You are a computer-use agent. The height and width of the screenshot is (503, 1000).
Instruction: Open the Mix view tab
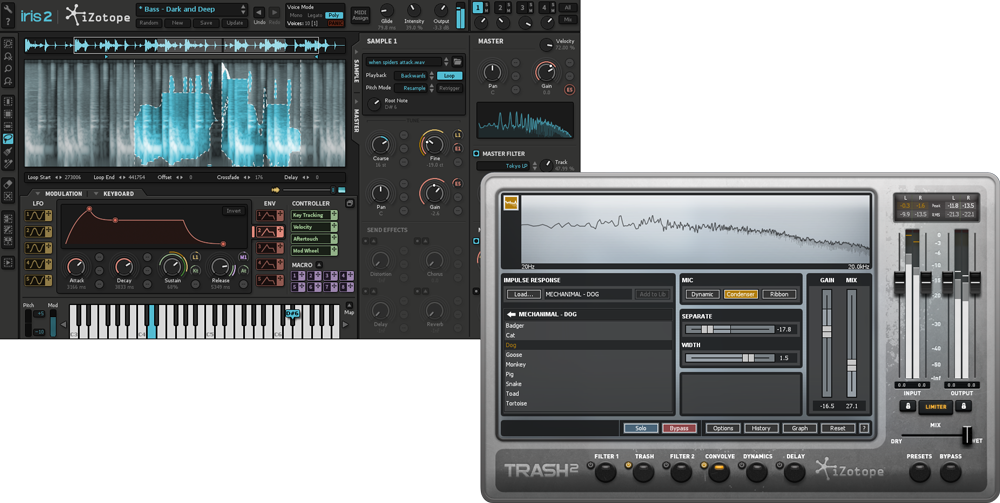coord(567,20)
